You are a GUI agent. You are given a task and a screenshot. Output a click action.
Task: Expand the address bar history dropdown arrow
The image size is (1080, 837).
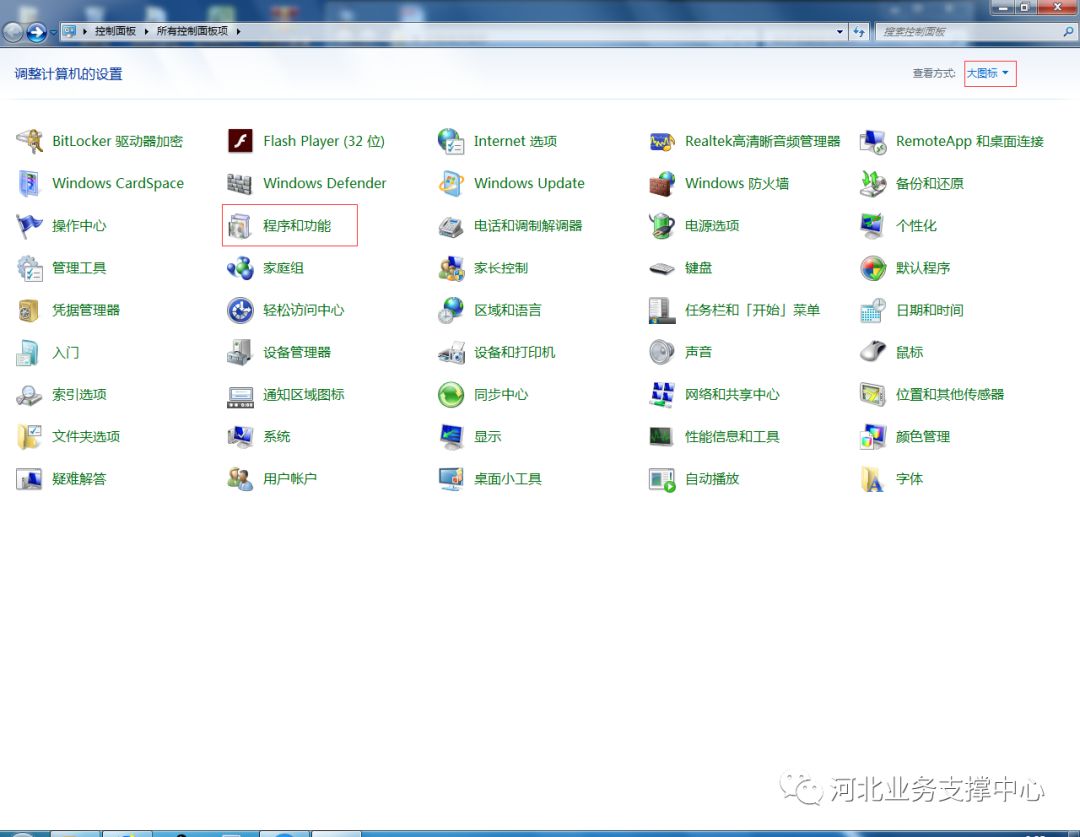[839, 32]
